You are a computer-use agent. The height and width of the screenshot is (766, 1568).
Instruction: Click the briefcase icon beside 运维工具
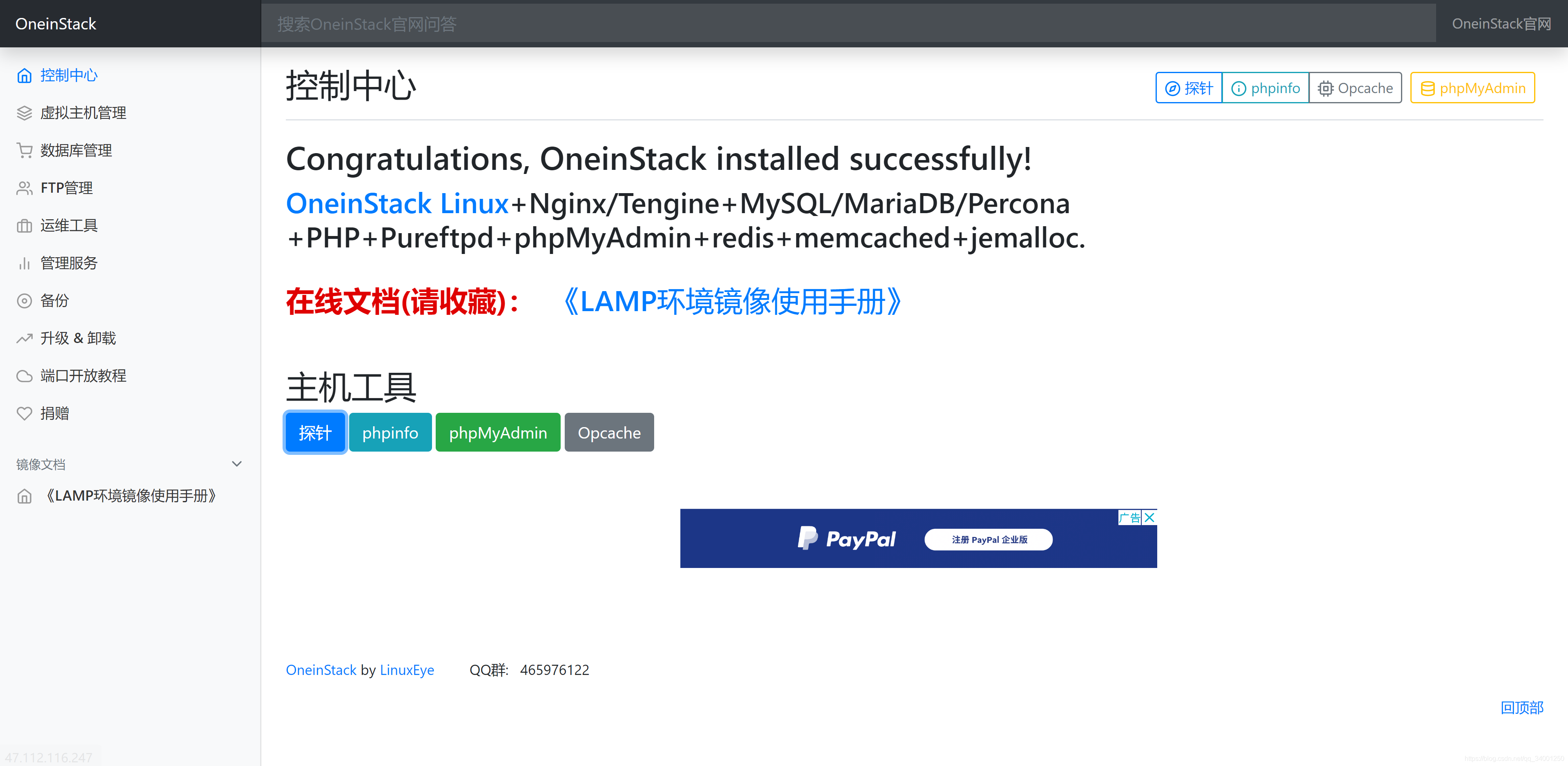click(24, 226)
